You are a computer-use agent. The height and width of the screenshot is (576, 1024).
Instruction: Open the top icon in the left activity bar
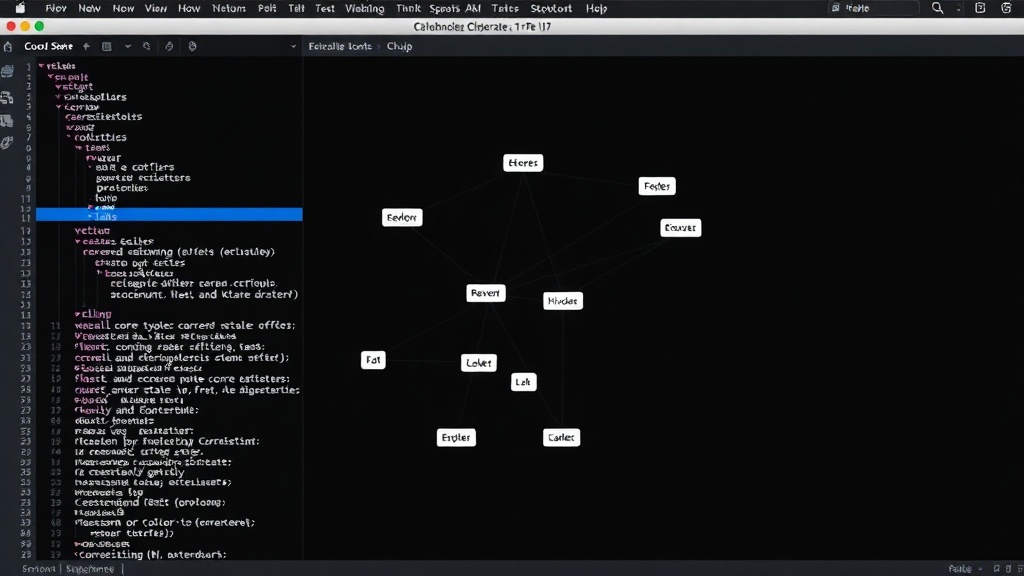(x=7, y=72)
